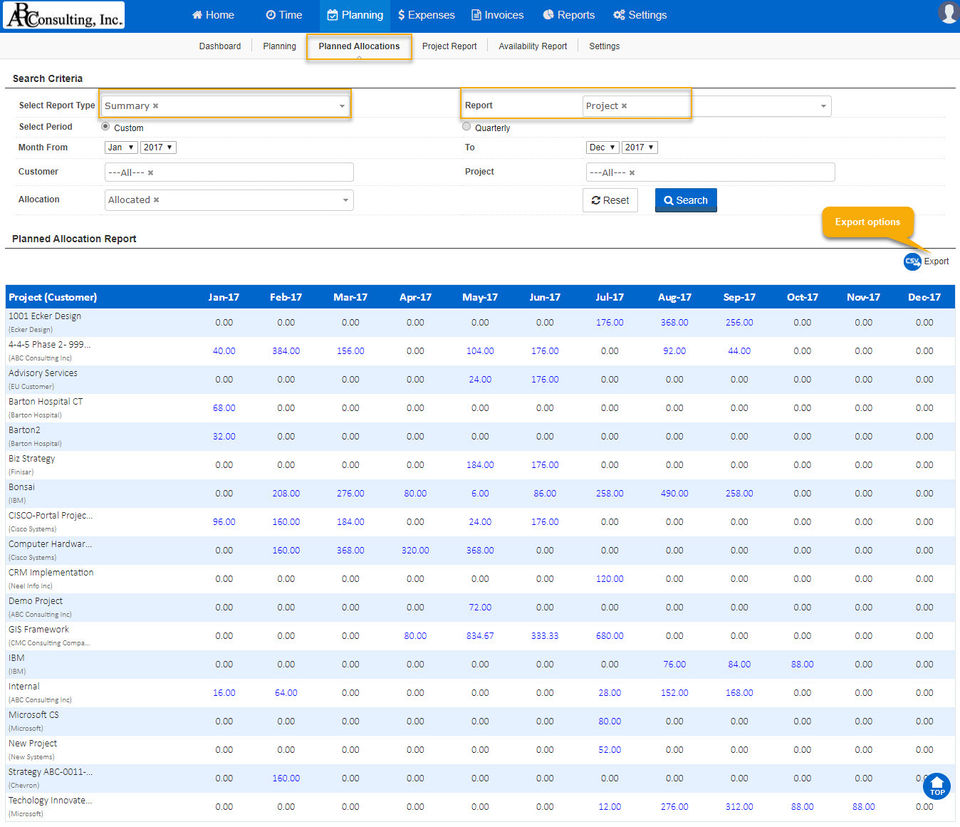Click the ABC Consulting logo

point(64,15)
